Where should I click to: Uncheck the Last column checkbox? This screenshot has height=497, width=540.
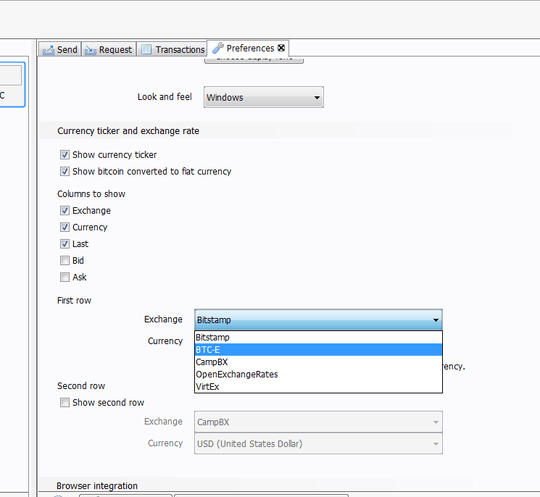click(65, 244)
